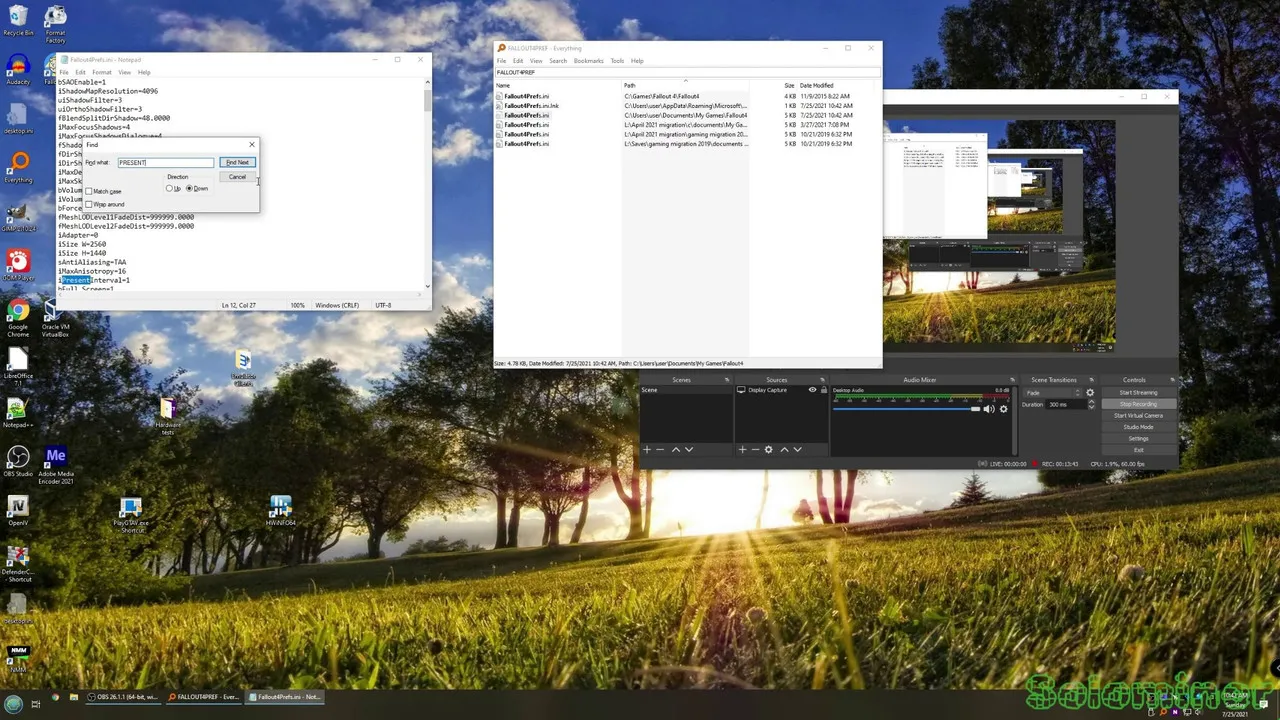Open Desktop Audio settings gear in Audio Mixer
The width and height of the screenshot is (1280, 720).
coord(1003,409)
